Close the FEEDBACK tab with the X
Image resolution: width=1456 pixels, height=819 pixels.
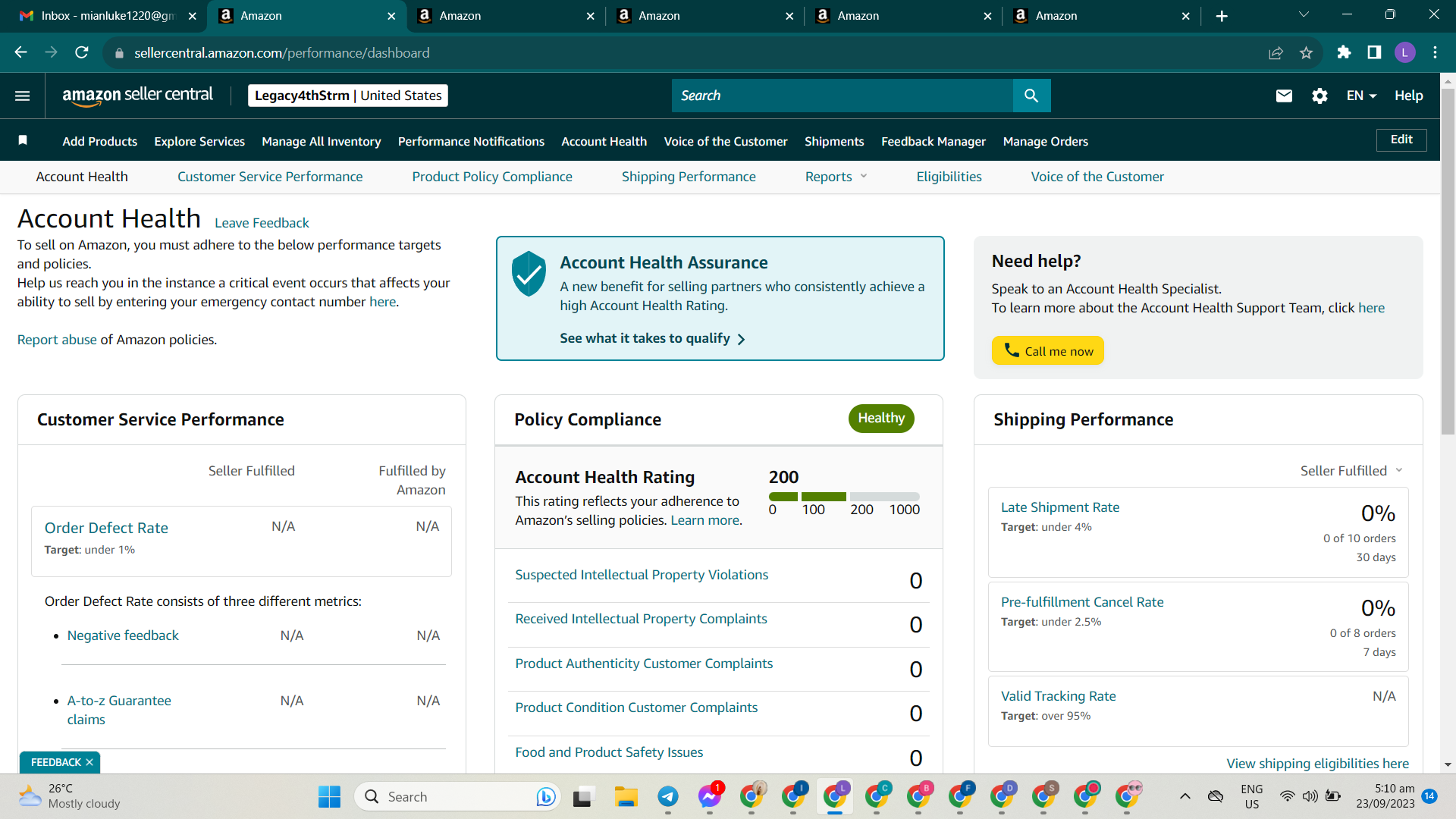click(x=89, y=762)
